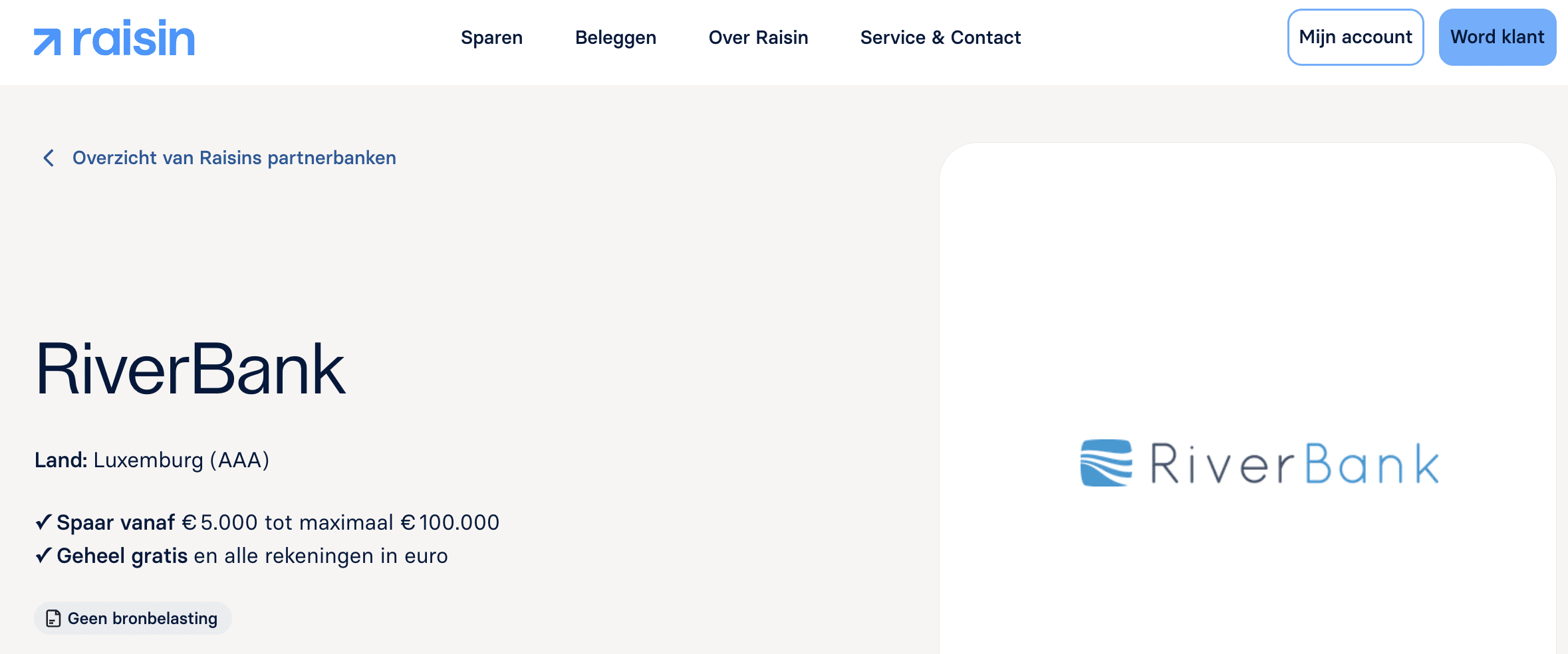Viewport: 1568px width, 654px height.
Task: Click the alle rekeningen in euro text
Action: [336, 556]
